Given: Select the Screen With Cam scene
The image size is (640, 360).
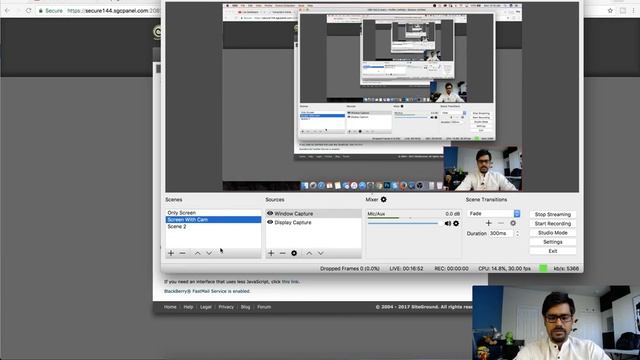Looking at the screenshot, I should click(x=213, y=220).
